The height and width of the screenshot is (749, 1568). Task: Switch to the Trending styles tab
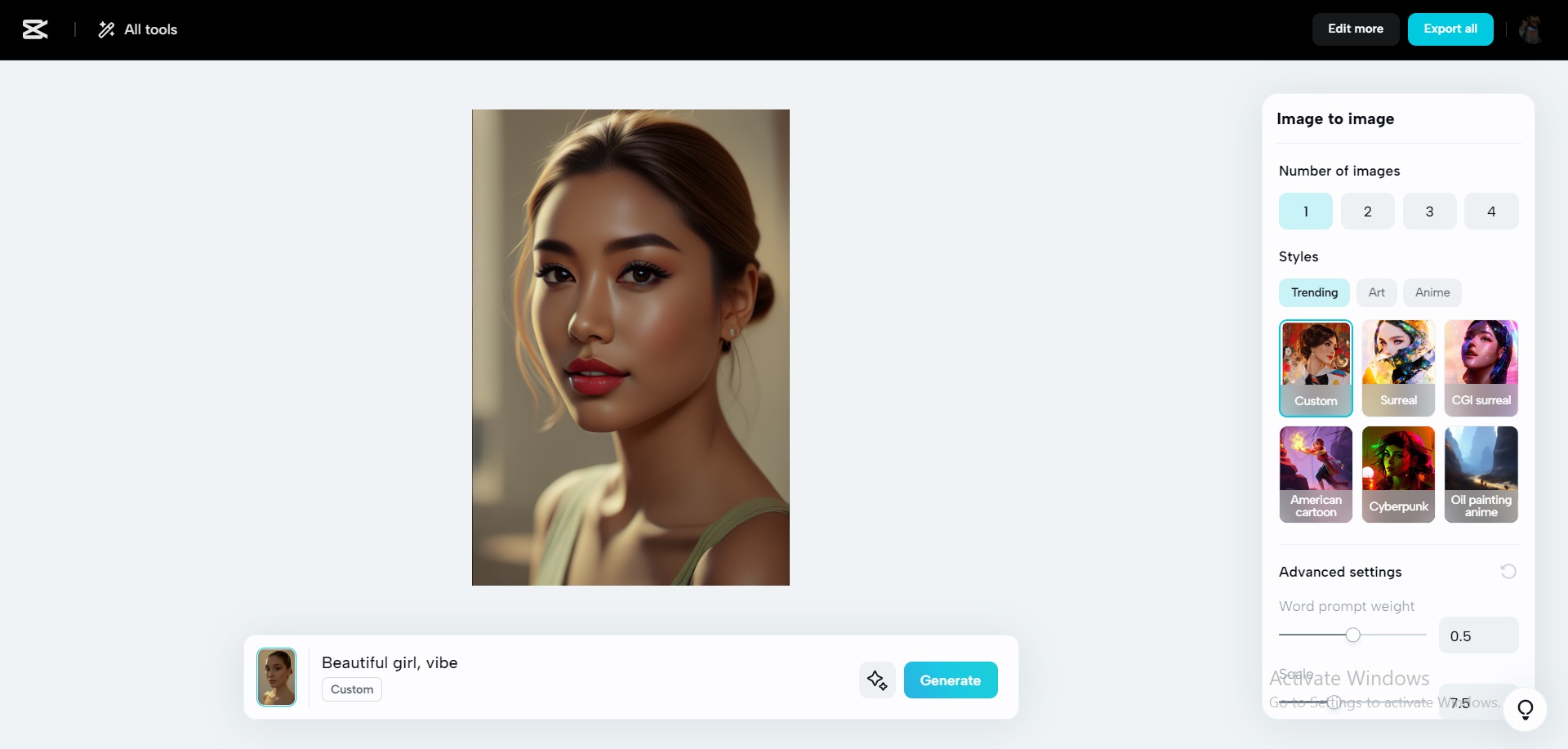pyautogui.click(x=1314, y=292)
